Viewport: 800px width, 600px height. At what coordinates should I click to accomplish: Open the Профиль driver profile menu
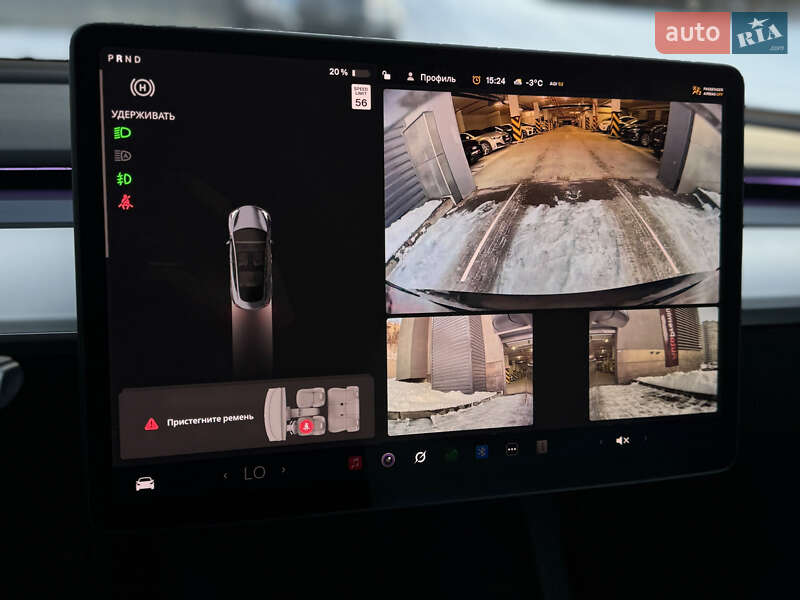point(430,77)
